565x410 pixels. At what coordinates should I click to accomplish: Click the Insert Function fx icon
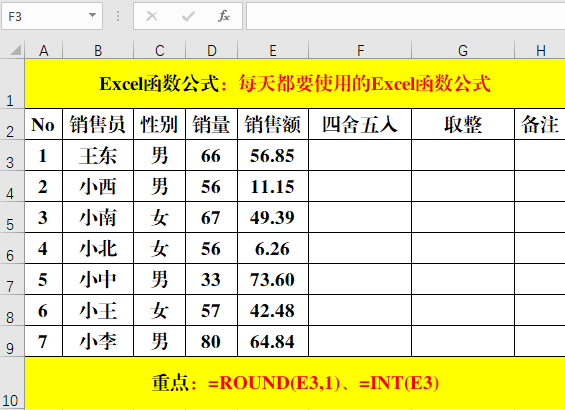tap(223, 16)
